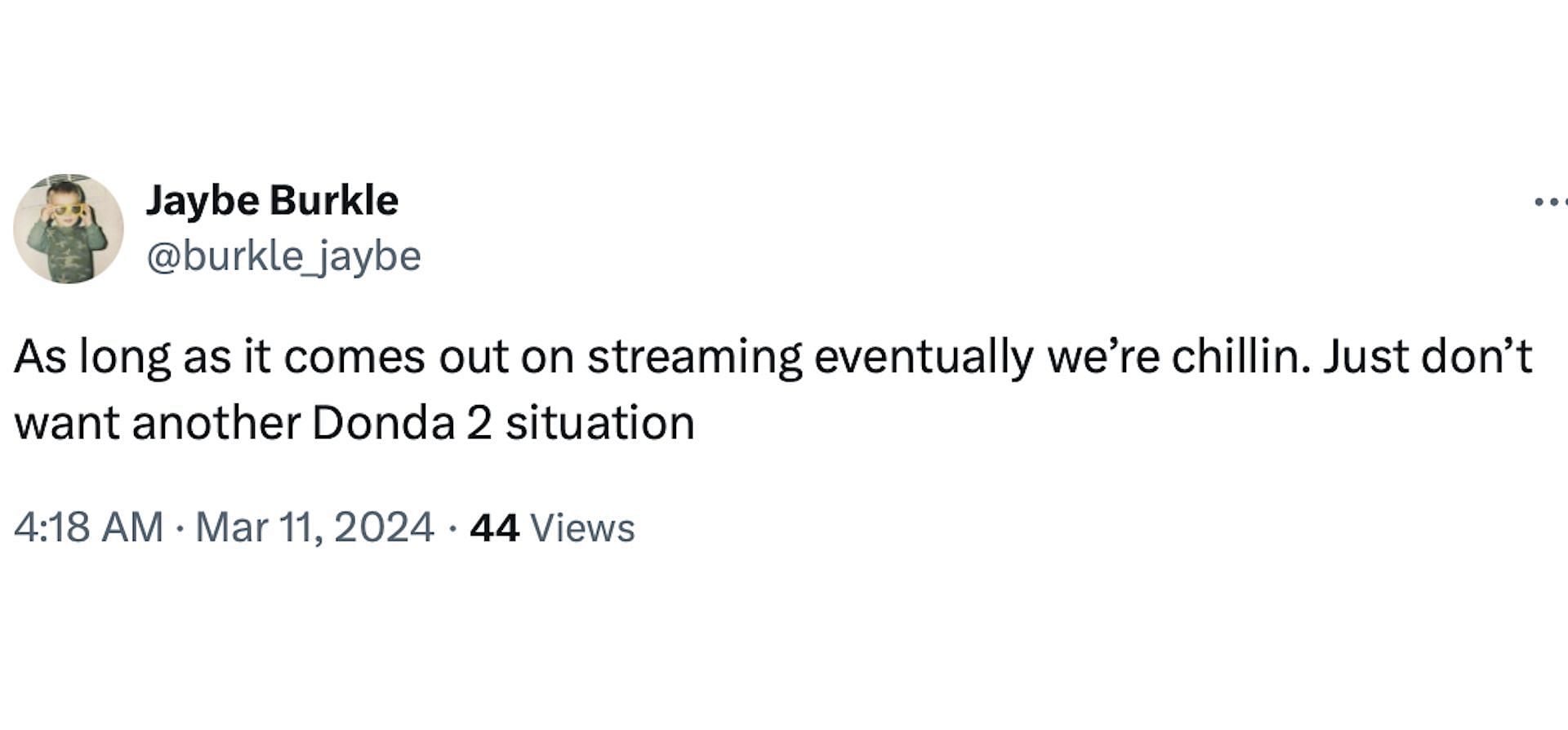Click the word "Donda" in the tweet text

pos(383,423)
